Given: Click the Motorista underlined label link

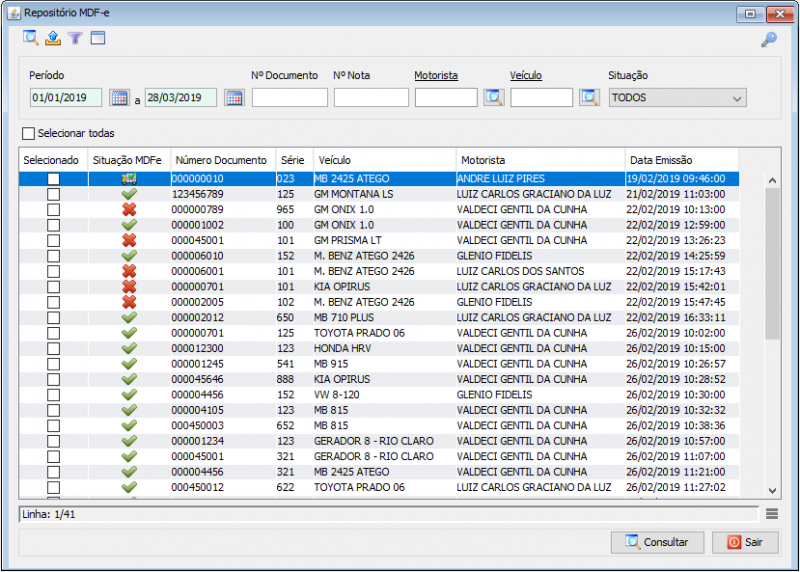Looking at the screenshot, I should click(x=436, y=76).
